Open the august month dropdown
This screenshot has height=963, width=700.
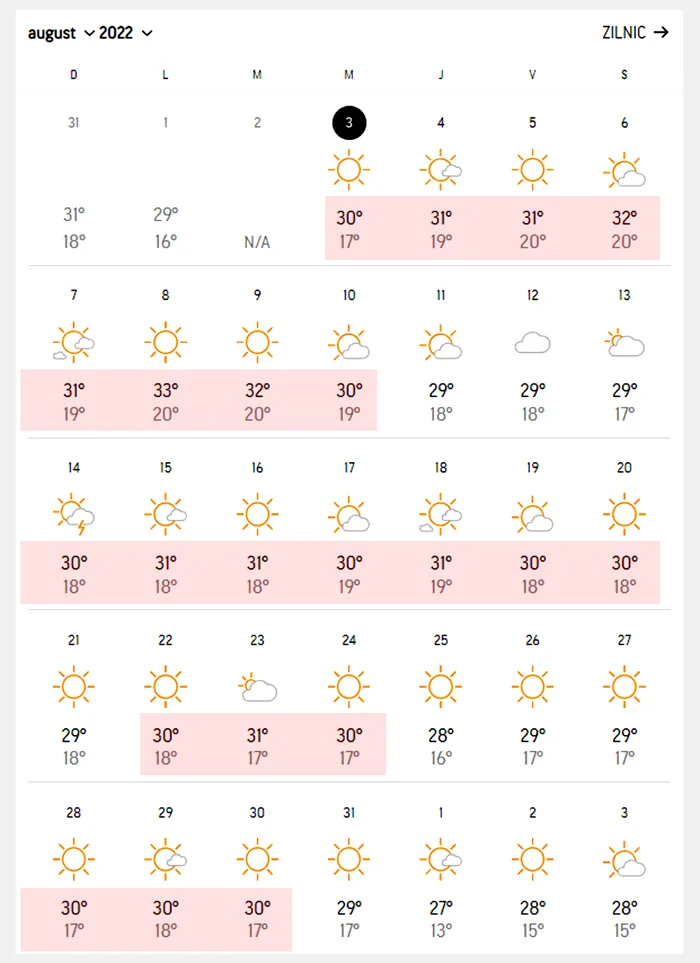(61, 33)
